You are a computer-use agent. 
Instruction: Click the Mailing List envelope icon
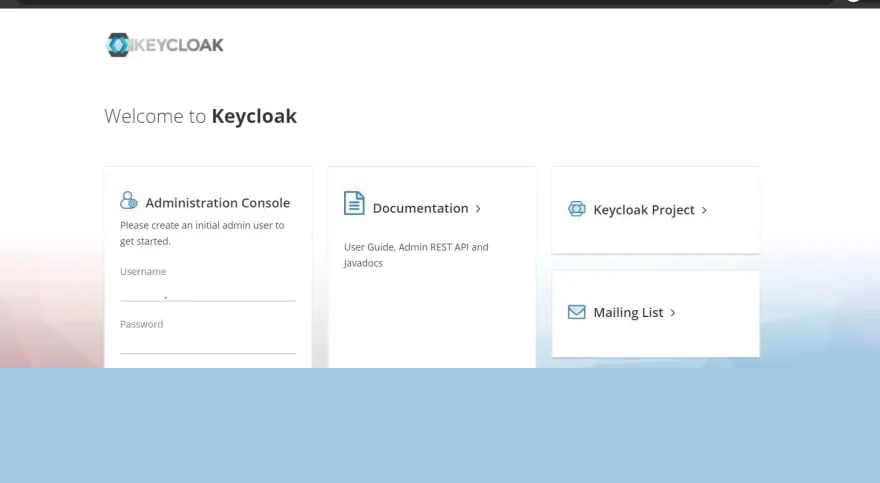coord(576,312)
